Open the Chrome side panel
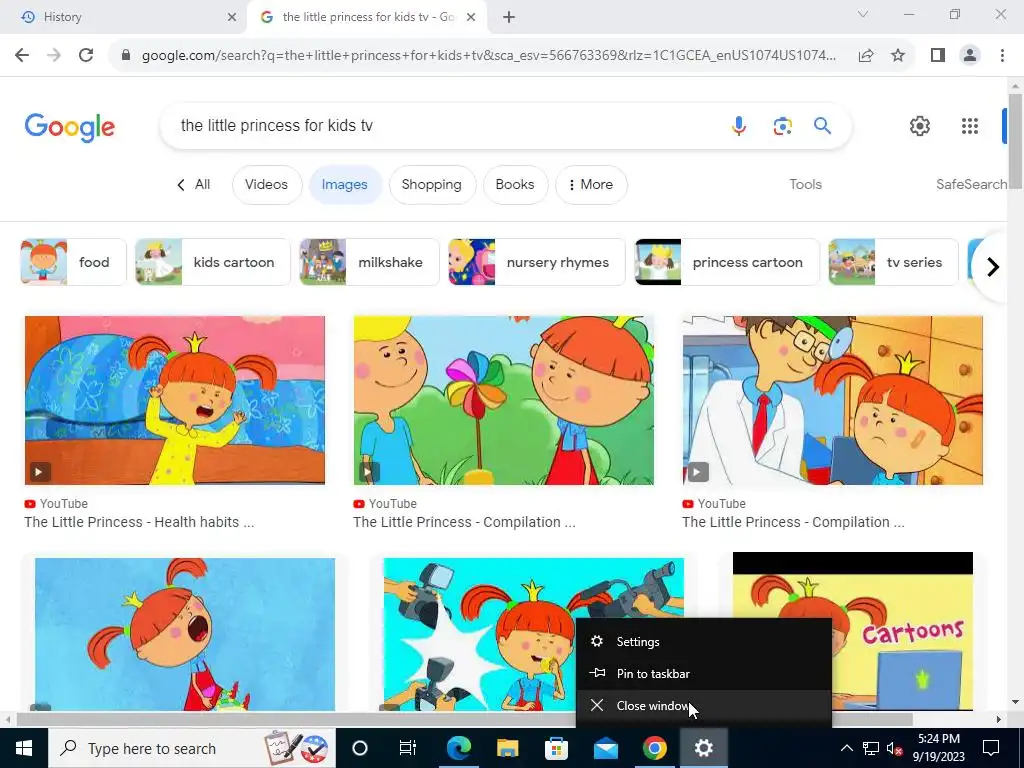Viewport: 1024px width, 768px height. 938,55
